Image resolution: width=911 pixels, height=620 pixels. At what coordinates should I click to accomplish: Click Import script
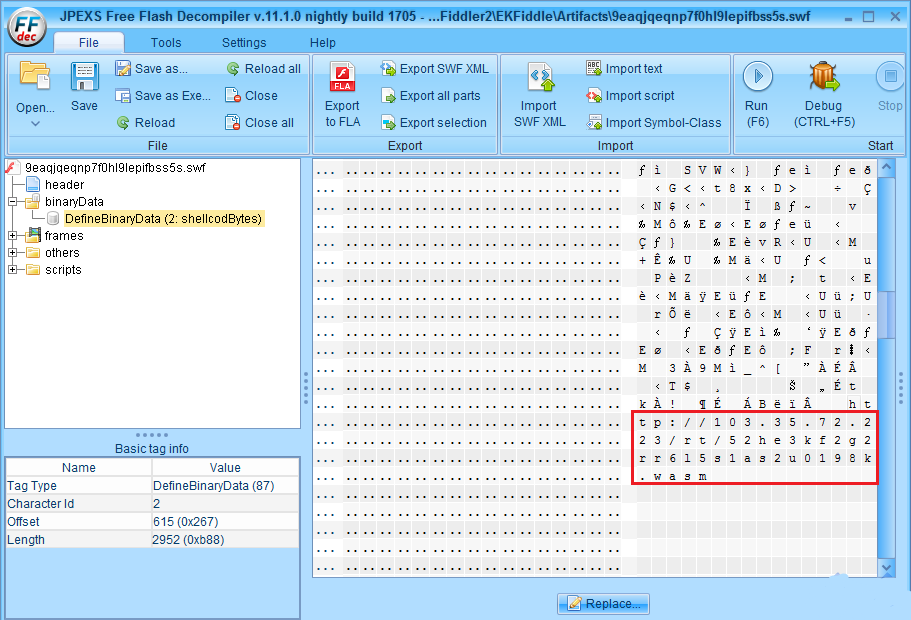(630, 96)
